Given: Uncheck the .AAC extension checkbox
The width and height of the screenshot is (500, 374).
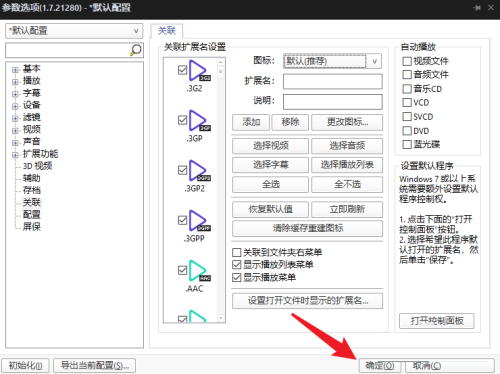Looking at the screenshot, I should coord(182,270).
